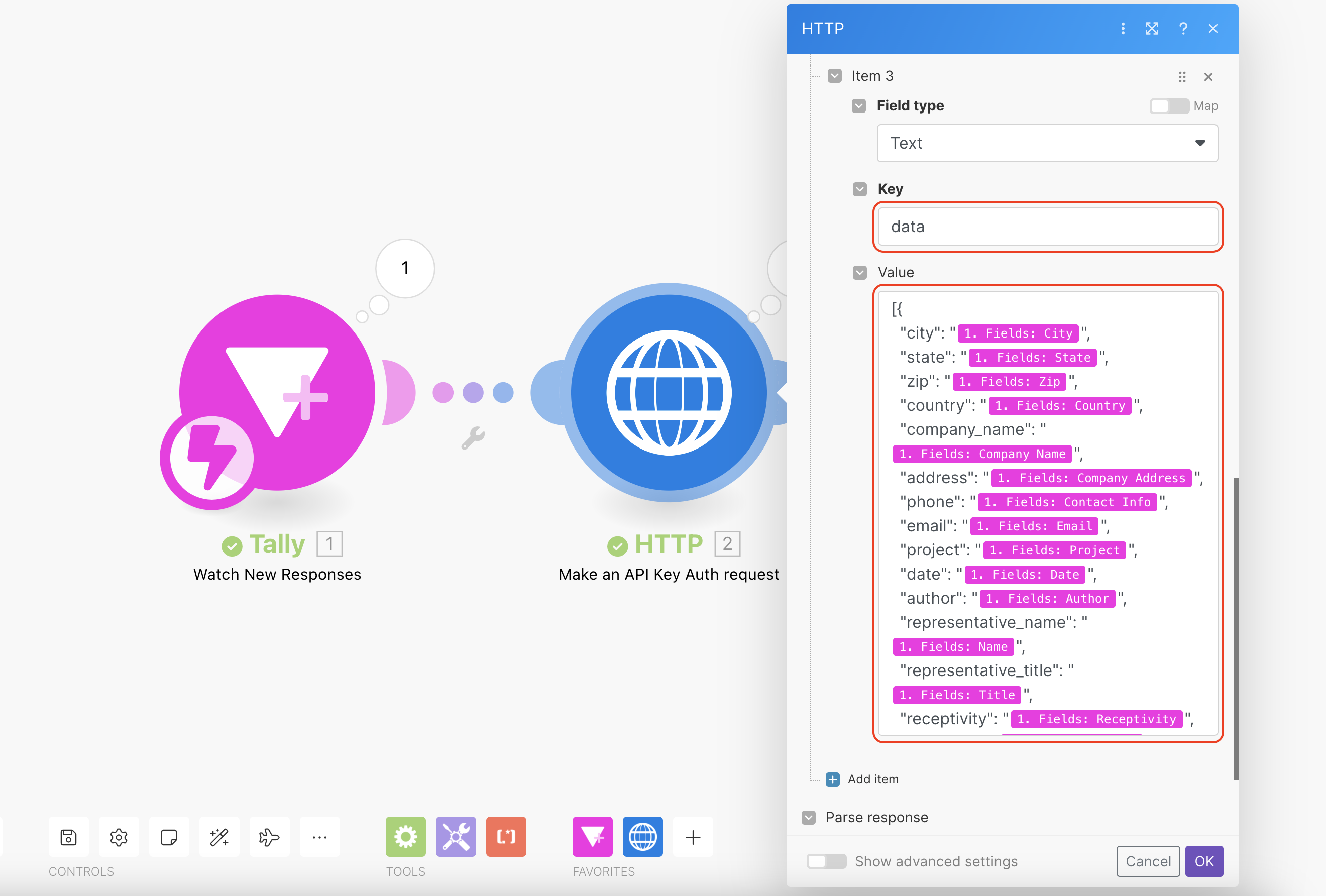
Task: Click the explain flow airplane icon
Action: [269, 837]
